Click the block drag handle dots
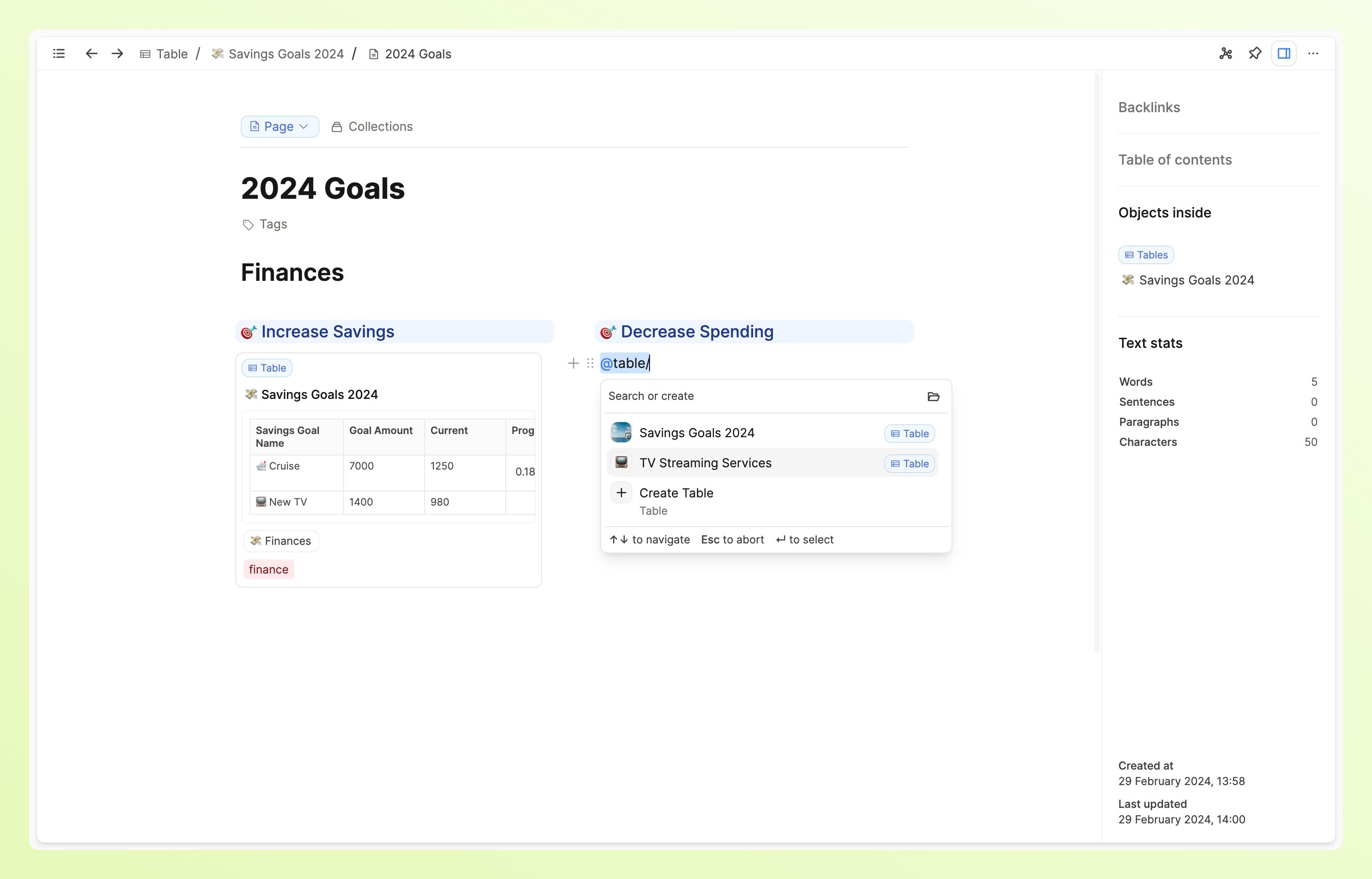The height and width of the screenshot is (879, 1372). pyautogui.click(x=590, y=363)
